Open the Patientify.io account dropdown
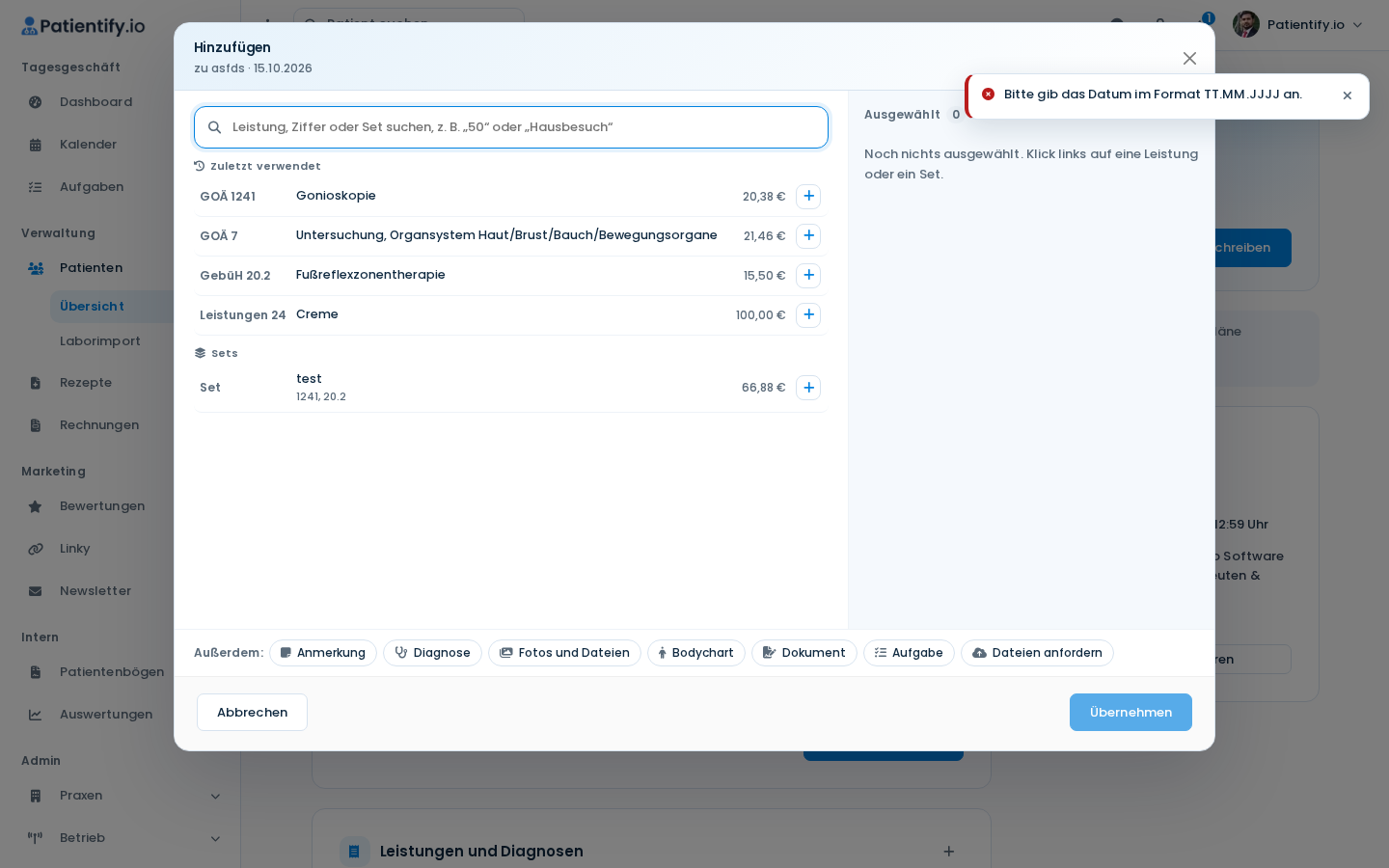 [1298, 25]
